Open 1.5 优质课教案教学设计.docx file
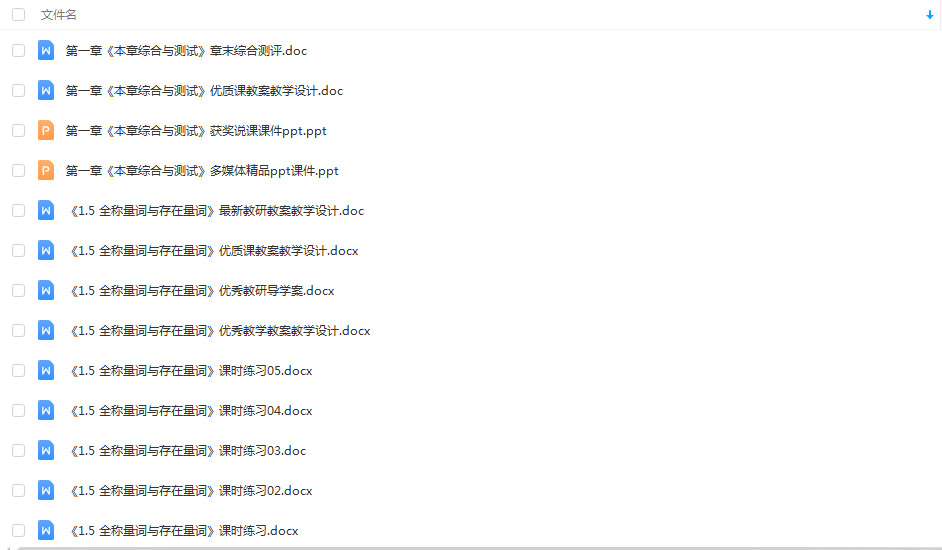Image resolution: width=942 pixels, height=550 pixels. click(x=214, y=251)
